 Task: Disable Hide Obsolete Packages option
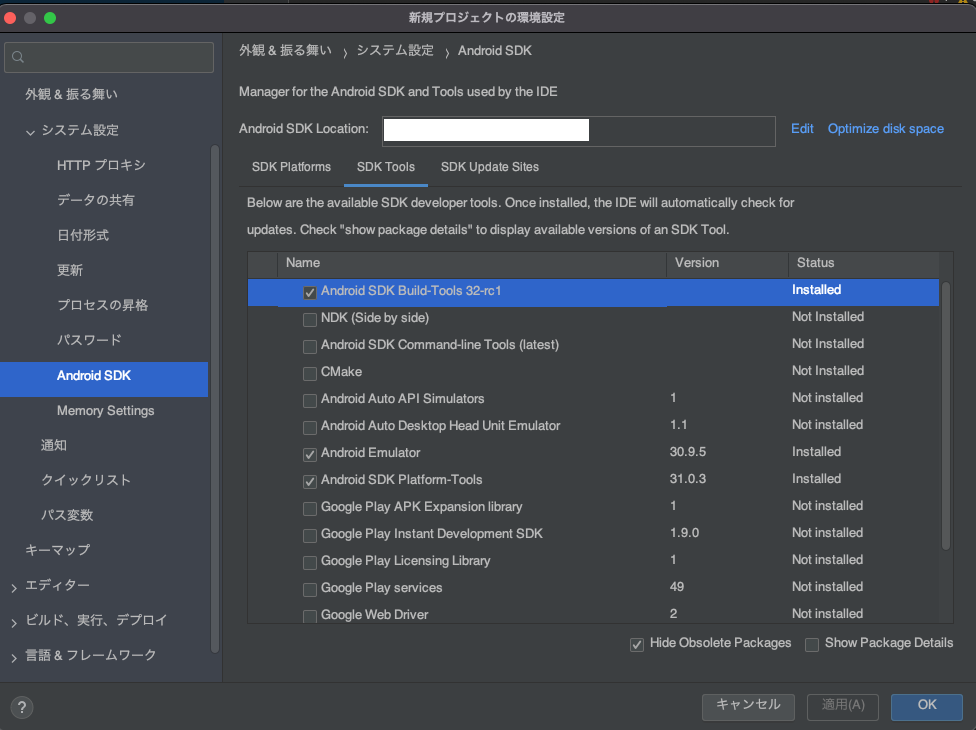tap(637, 644)
